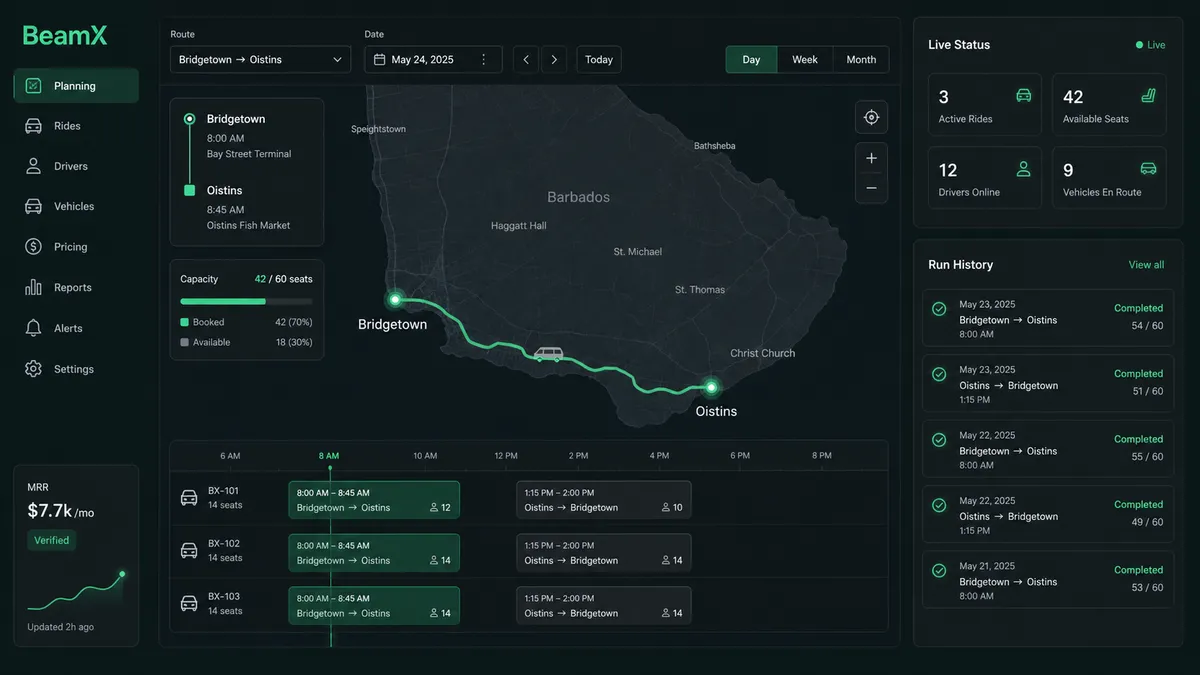This screenshot has width=1200, height=675.
Task: Click completed check icon for May 21 run
Action: [x=939, y=571]
